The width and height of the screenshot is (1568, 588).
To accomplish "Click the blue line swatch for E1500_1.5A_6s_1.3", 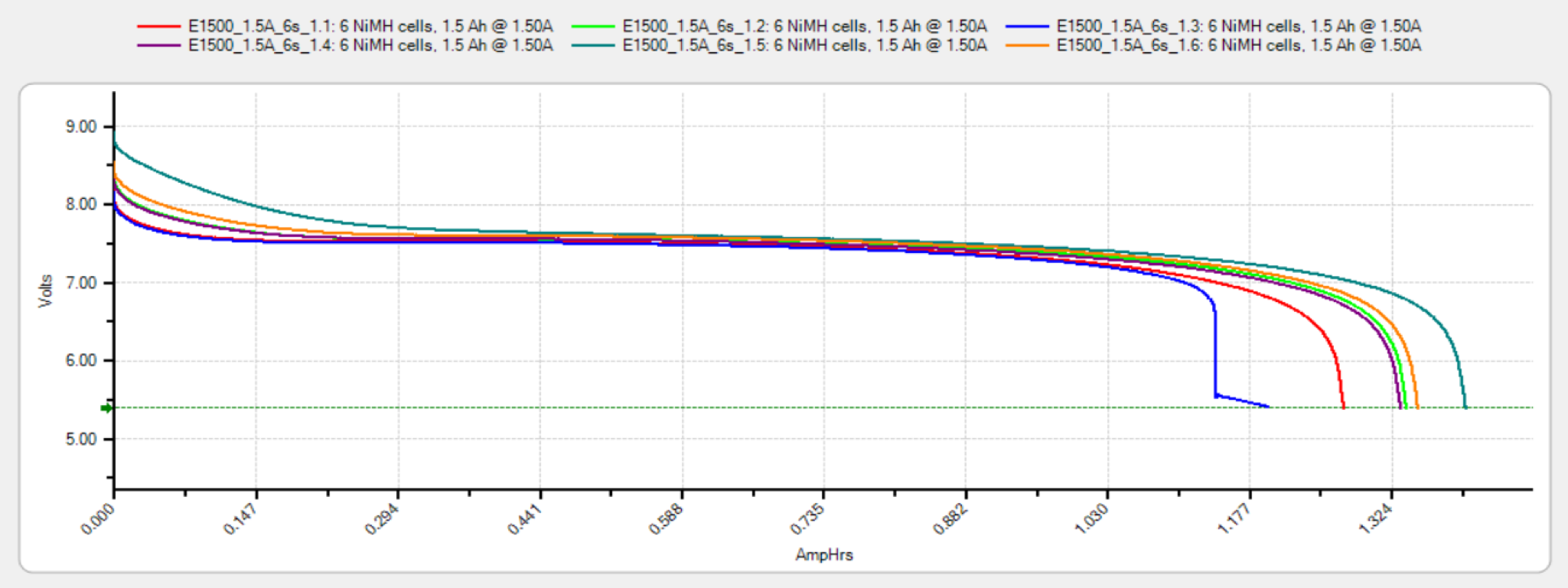I will (x=1027, y=27).
